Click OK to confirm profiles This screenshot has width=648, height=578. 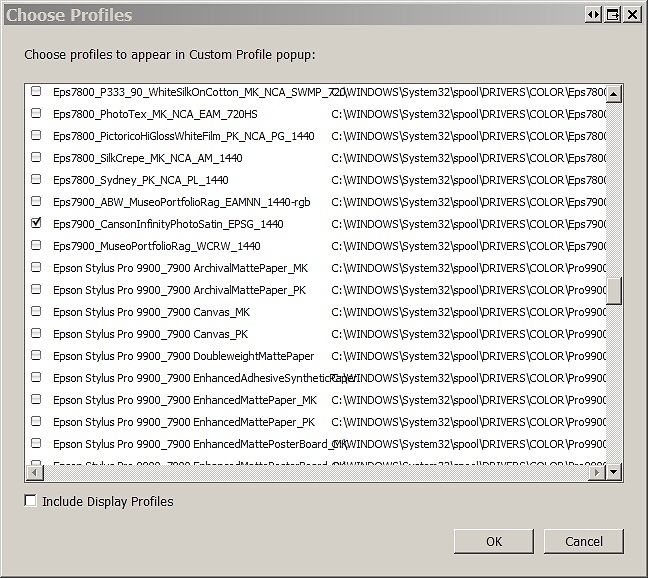pyautogui.click(x=494, y=541)
